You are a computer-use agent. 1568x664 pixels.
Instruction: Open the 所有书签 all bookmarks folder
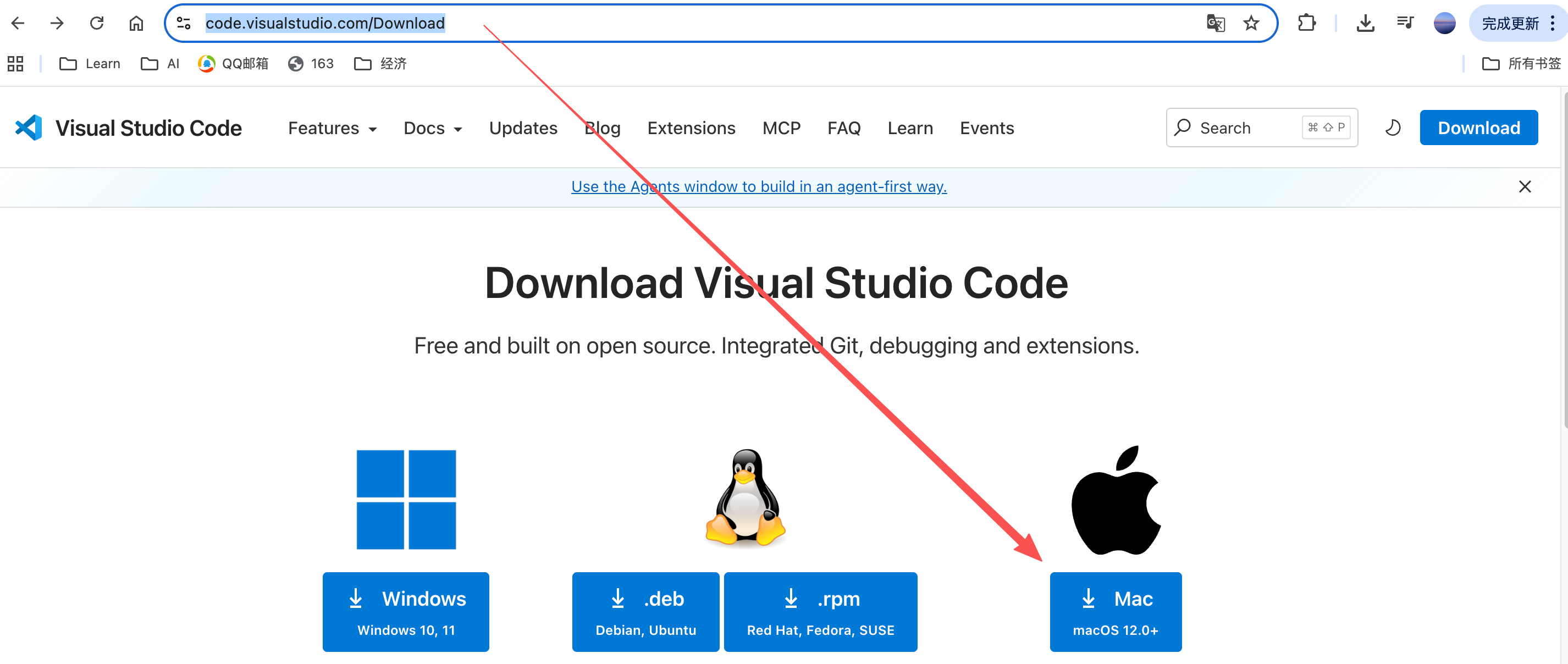coord(1521,63)
